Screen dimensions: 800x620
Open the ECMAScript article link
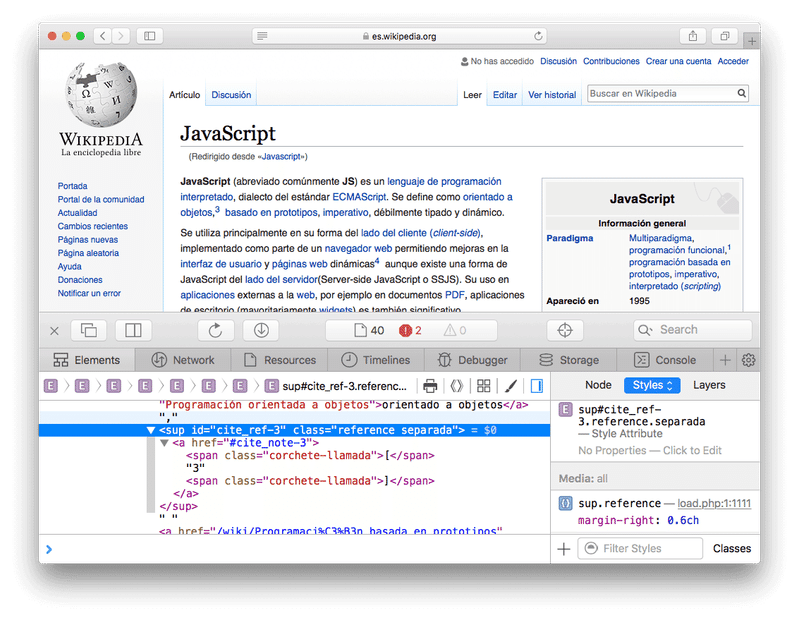[359, 197]
